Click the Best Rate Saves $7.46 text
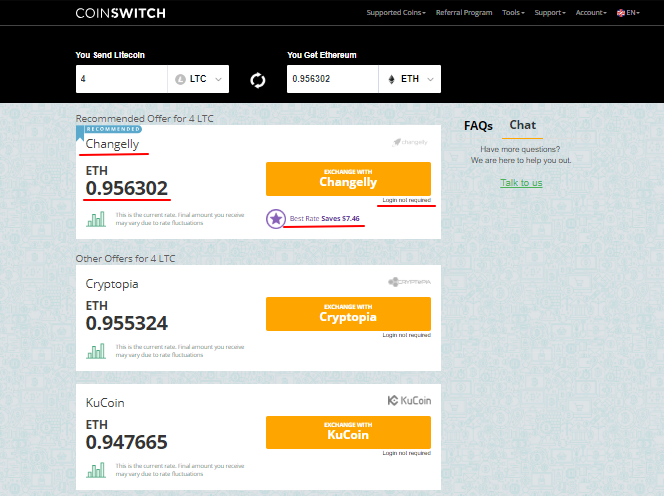The height and width of the screenshot is (496, 664). tap(324, 219)
